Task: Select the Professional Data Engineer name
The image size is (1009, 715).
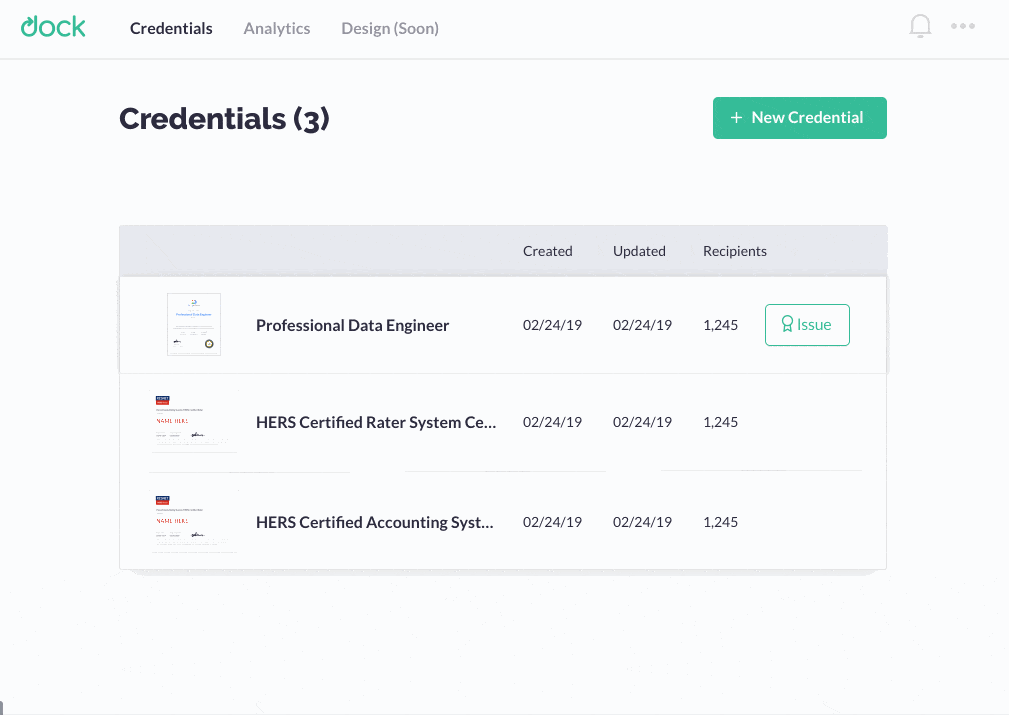Action: pos(353,326)
